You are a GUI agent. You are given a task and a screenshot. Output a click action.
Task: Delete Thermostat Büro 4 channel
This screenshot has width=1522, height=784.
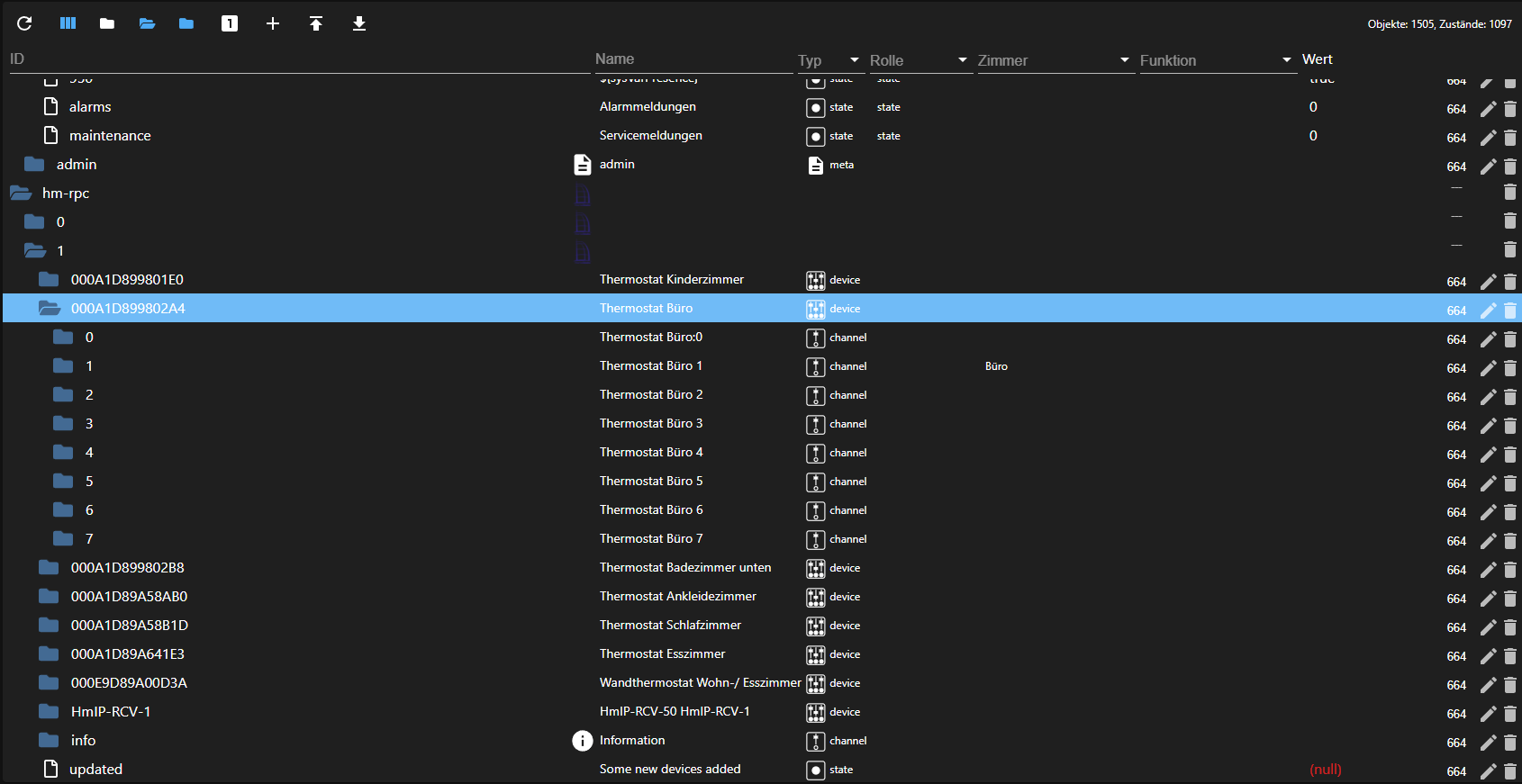pyautogui.click(x=1510, y=455)
